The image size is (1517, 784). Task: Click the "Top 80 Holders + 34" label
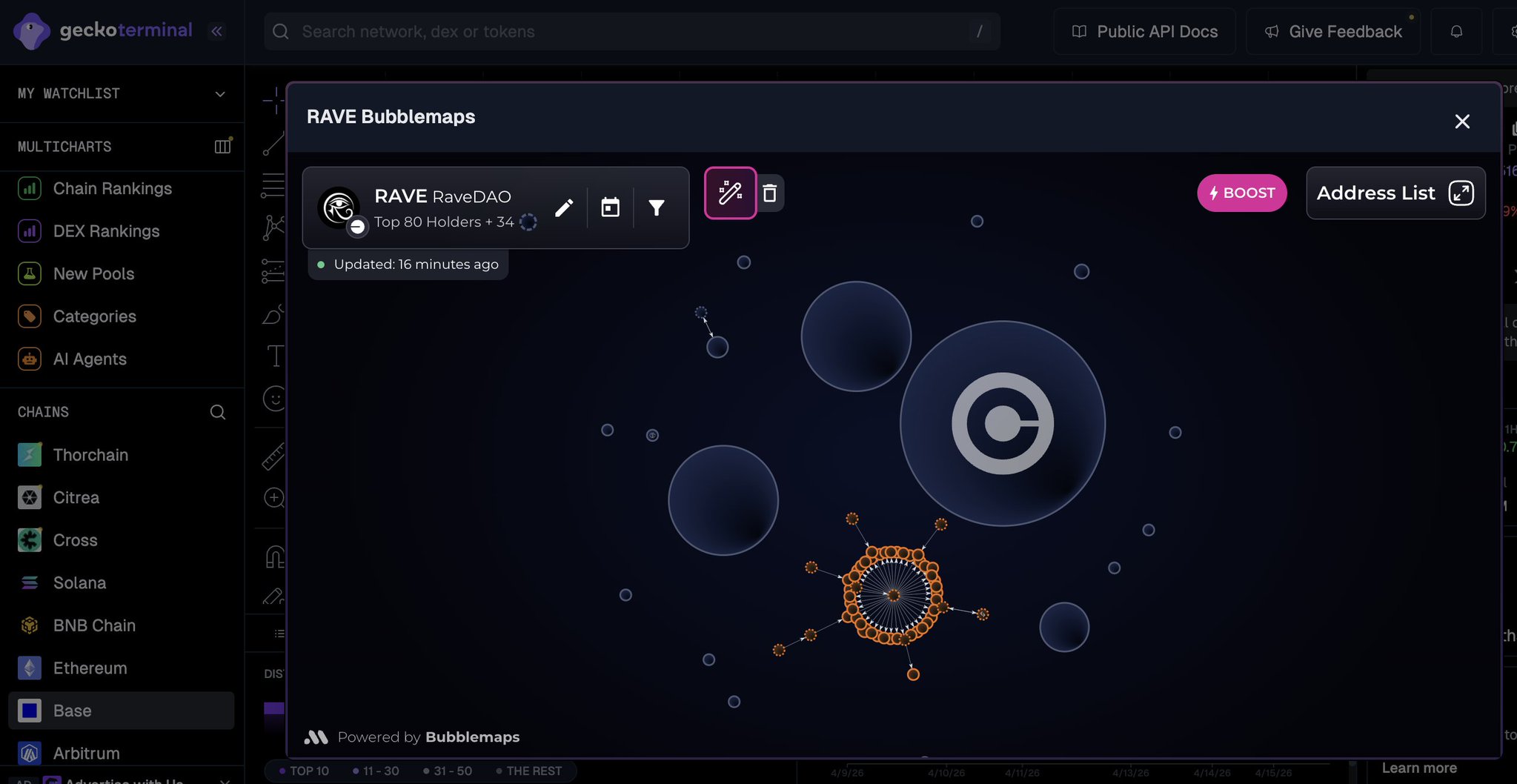coord(444,222)
